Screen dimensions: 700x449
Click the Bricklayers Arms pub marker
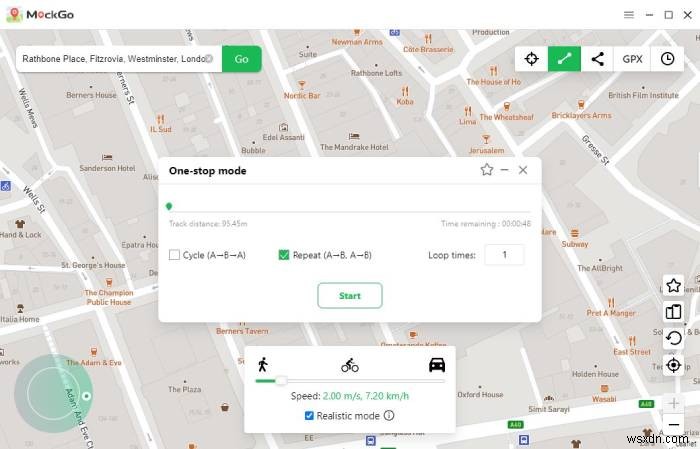click(x=581, y=105)
